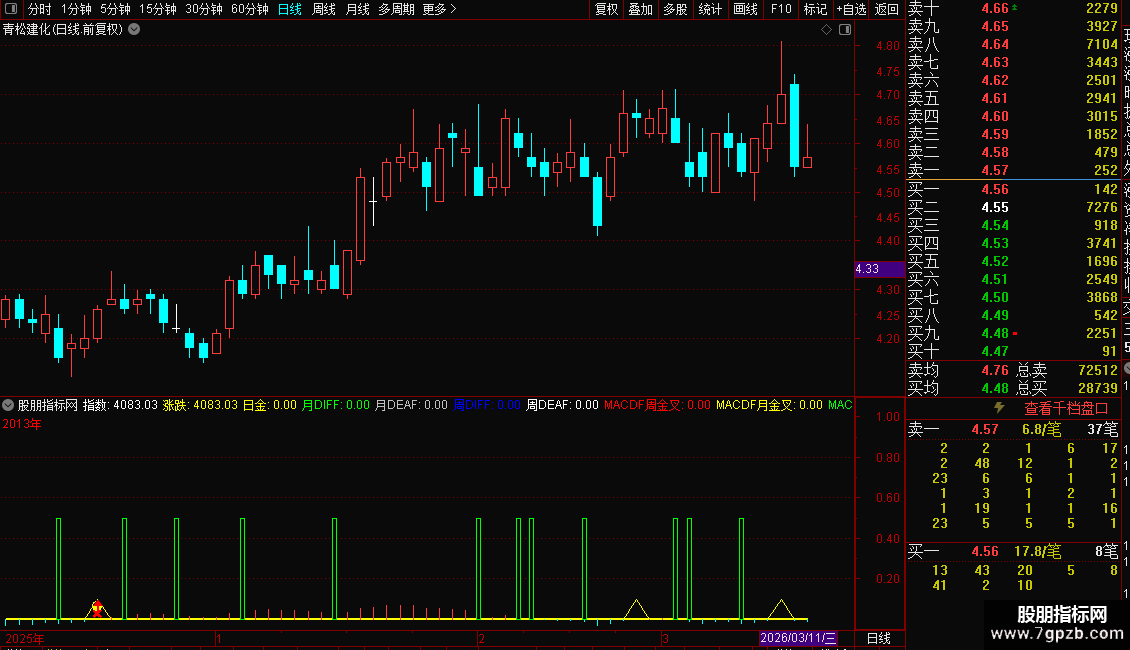This screenshot has width=1130, height=650.
Task: Add stock with +自选 button
Action: point(851,9)
